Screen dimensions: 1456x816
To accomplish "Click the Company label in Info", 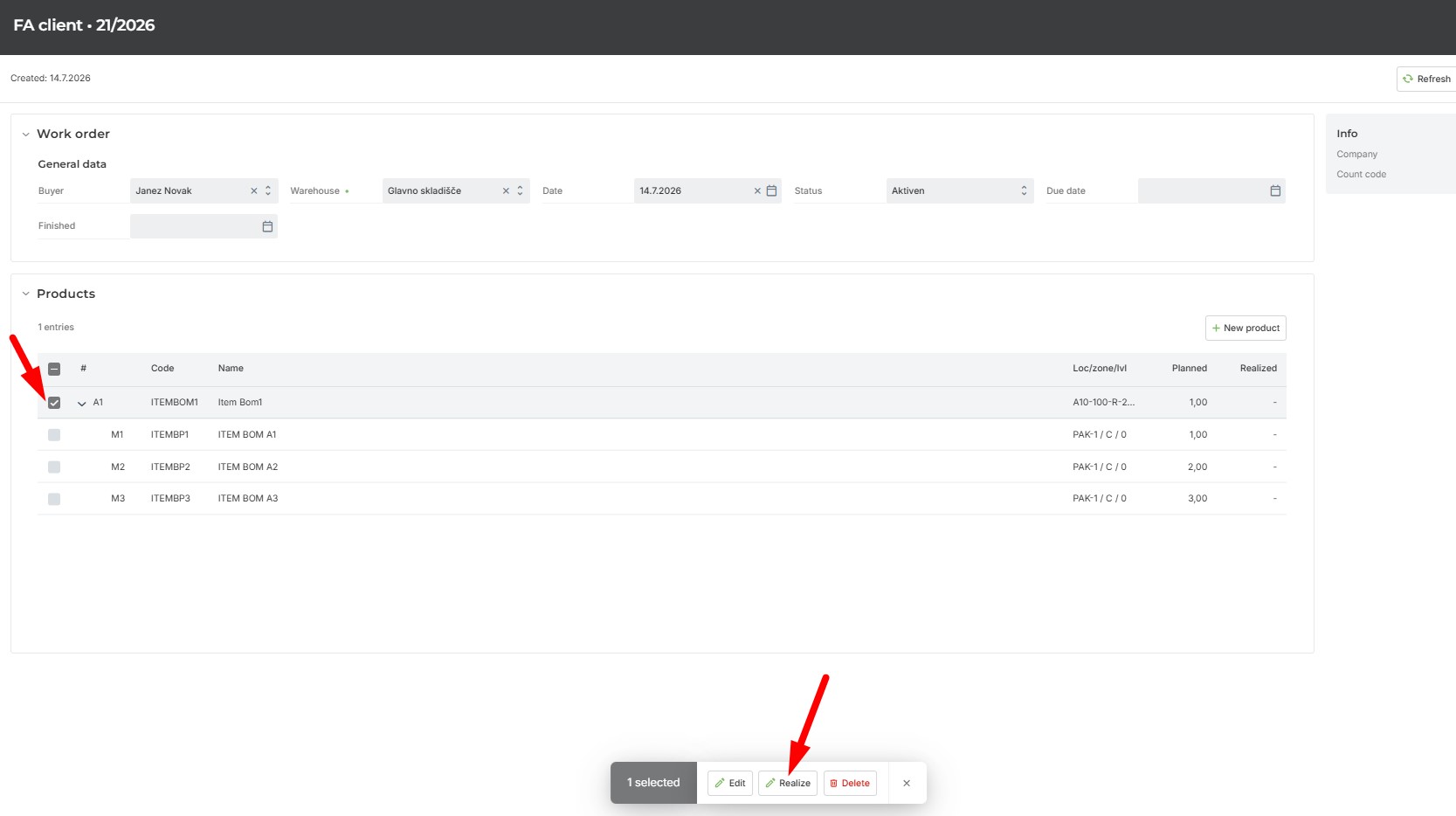I will pyautogui.click(x=1356, y=155).
